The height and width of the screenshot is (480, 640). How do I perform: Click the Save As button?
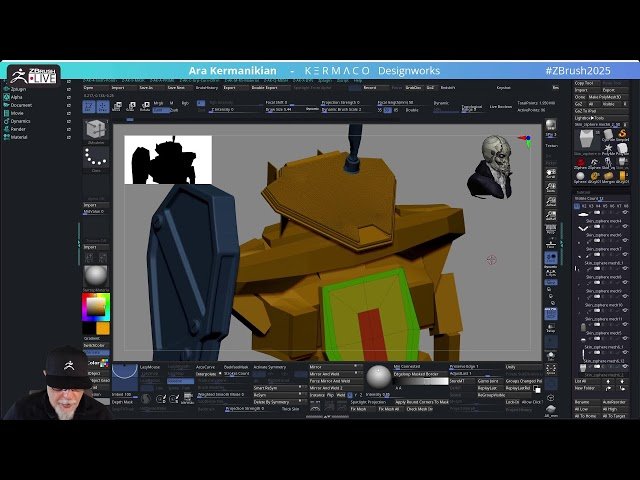tap(150, 88)
